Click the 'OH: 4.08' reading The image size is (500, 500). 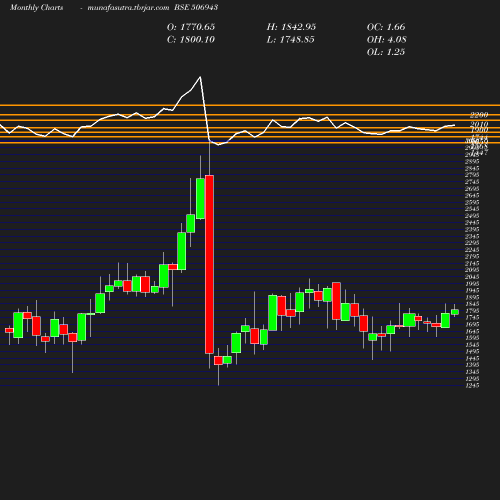click(x=386, y=40)
